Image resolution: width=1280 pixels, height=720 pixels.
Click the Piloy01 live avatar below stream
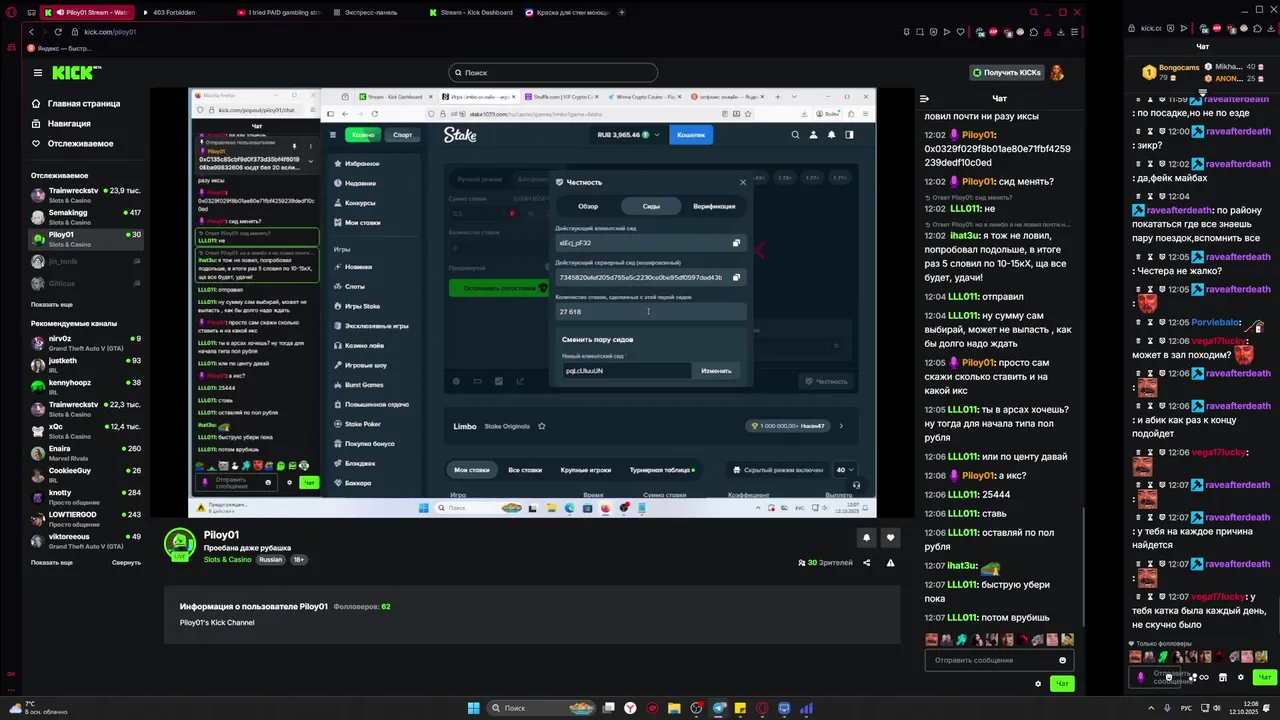click(x=180, y=544)
